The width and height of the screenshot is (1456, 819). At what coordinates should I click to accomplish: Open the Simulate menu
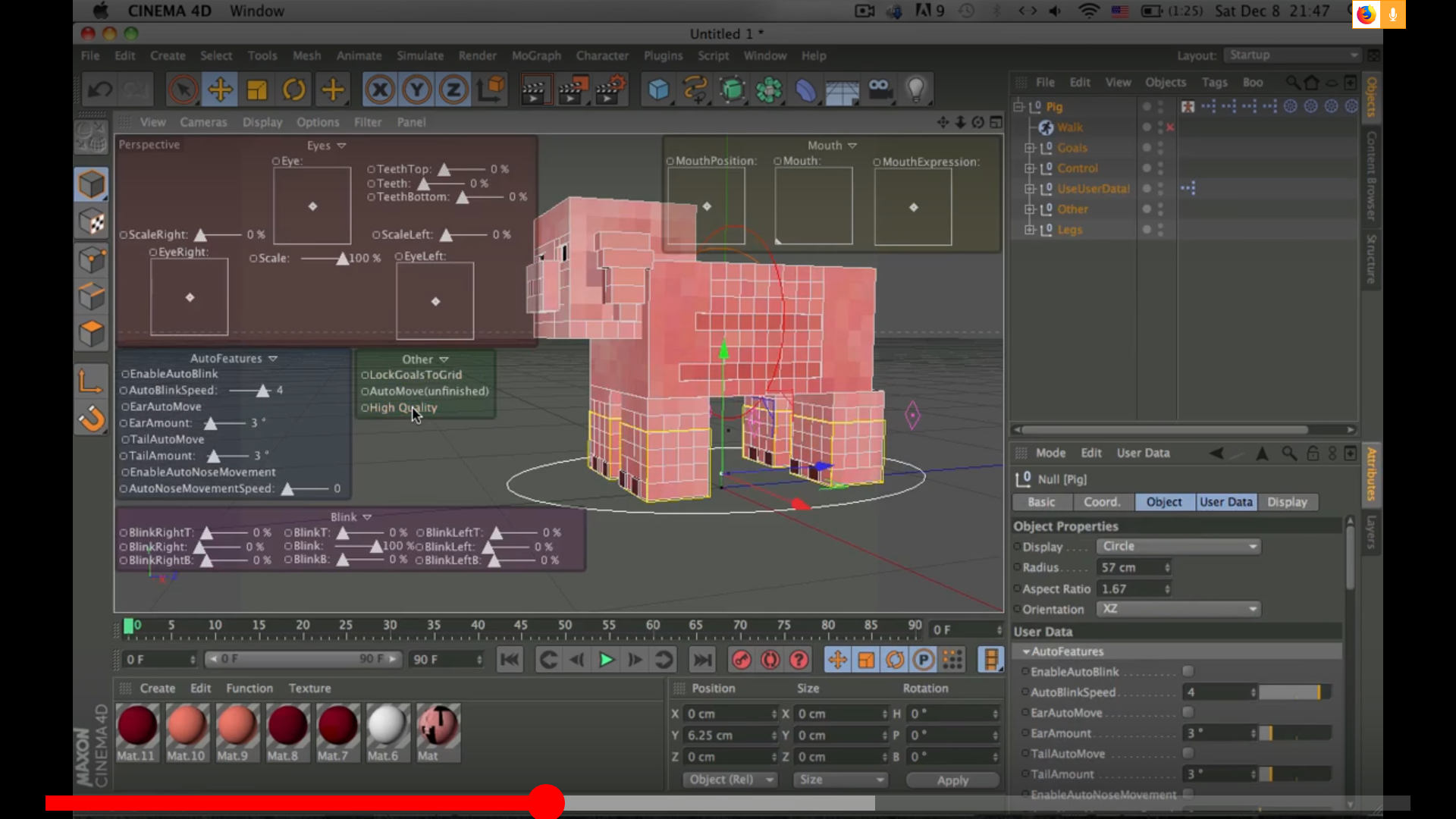point(420,55)
